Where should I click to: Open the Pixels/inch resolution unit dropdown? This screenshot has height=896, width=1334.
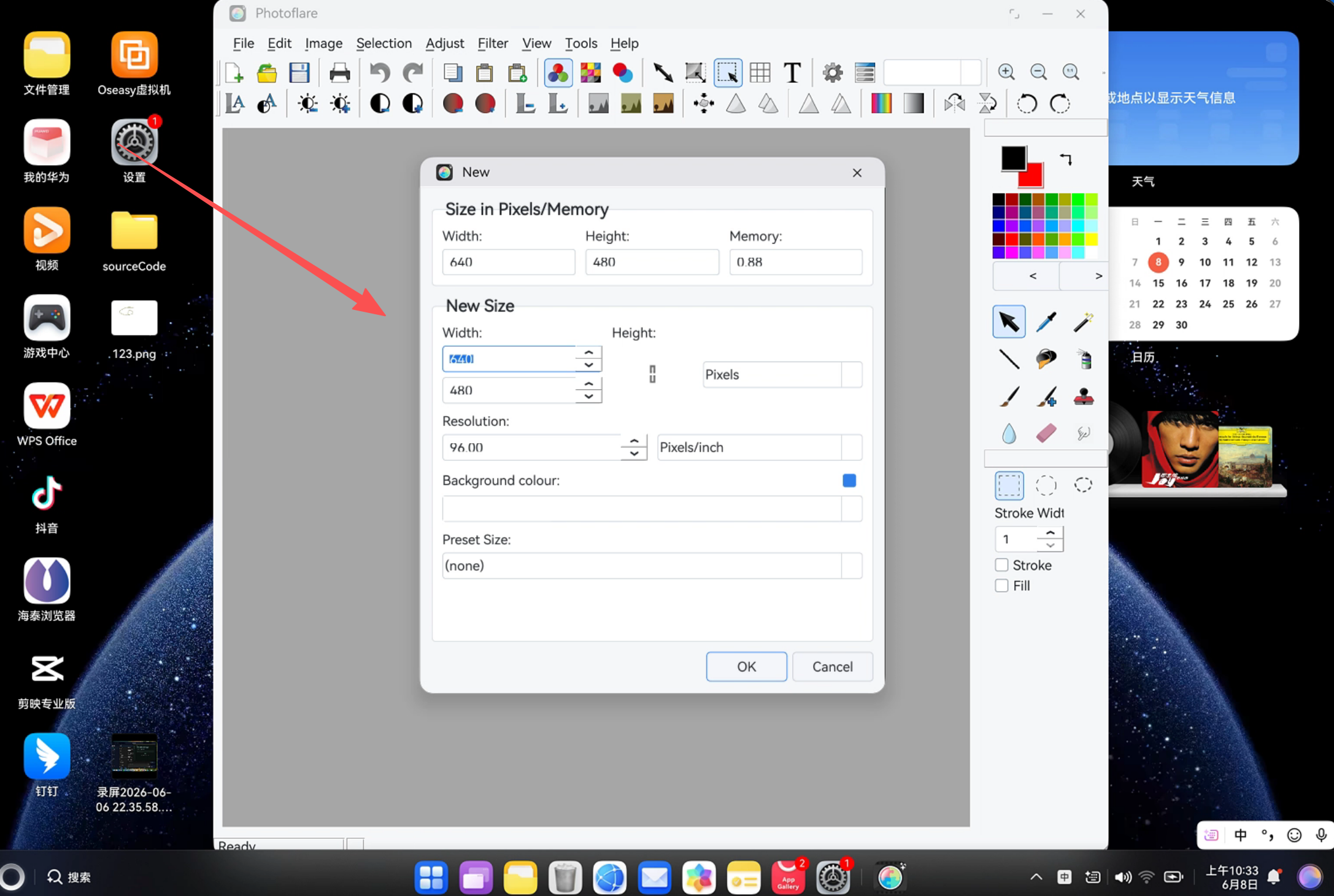[760, 447]
